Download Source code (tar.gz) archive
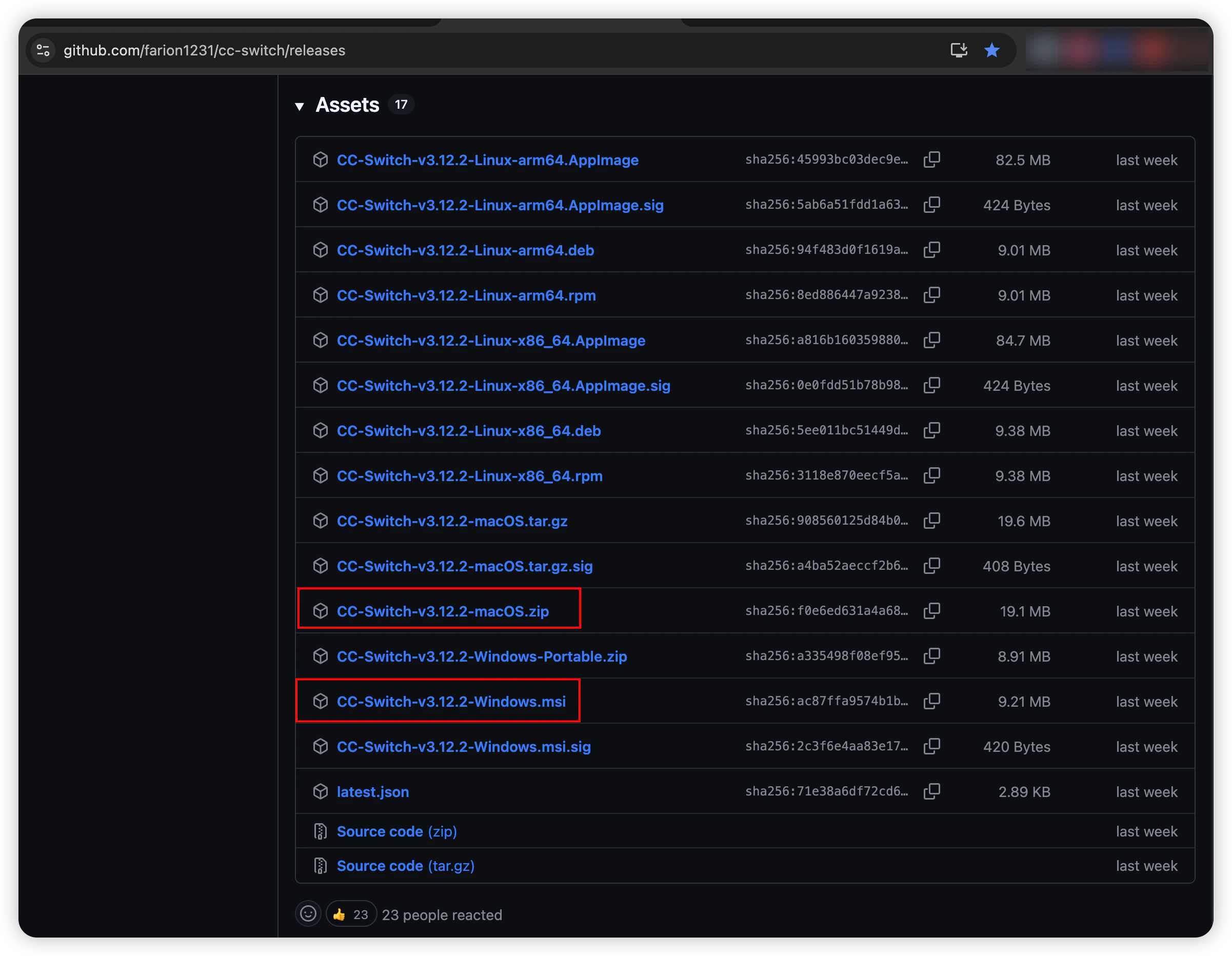The height and width of the screenshot is (956, 1232). pos(405,866)
